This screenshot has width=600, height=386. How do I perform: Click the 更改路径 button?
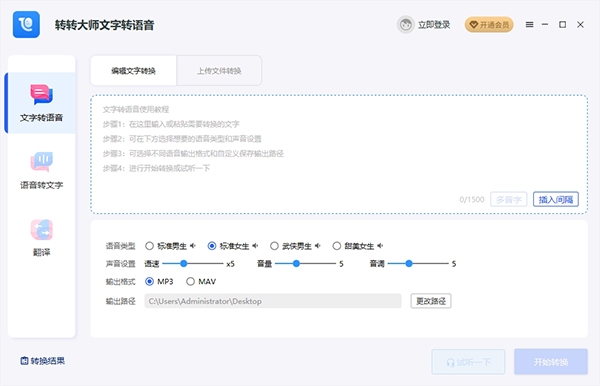[431, 301]
